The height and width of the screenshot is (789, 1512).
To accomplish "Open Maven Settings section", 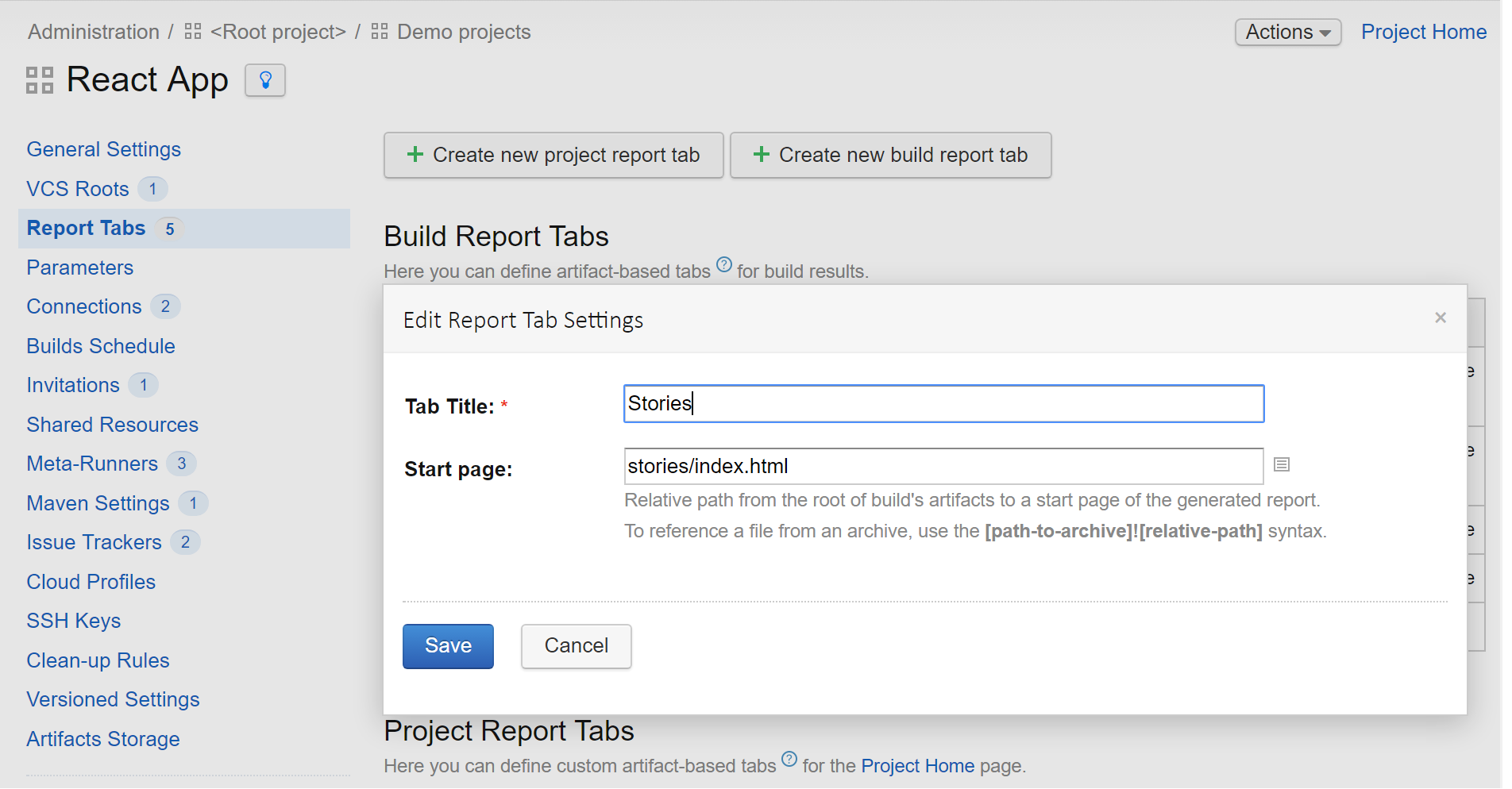I will coord(98,503).
